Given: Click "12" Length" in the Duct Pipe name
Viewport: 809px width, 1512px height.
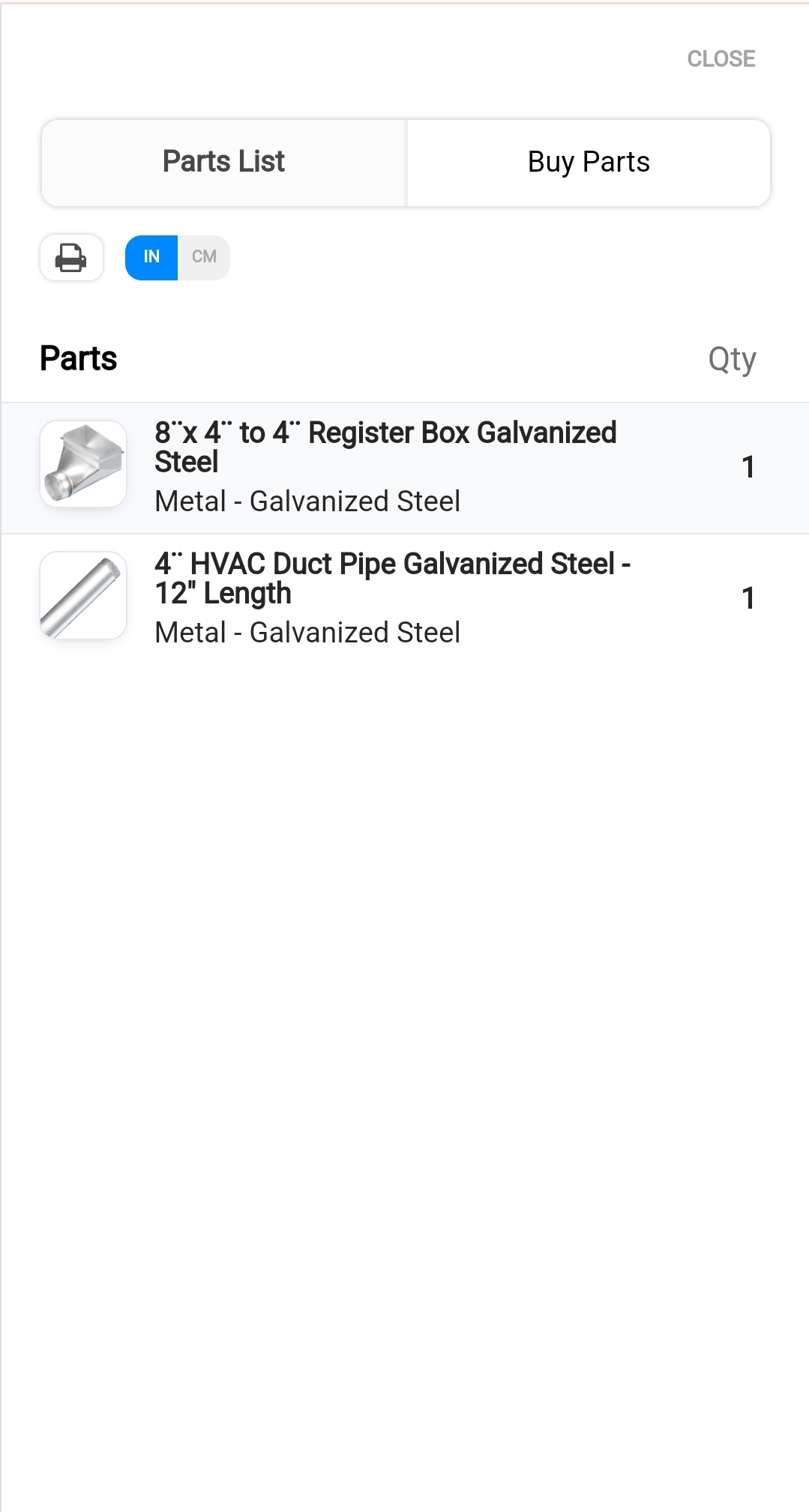Looking at the screenshot, I should click(x=223, y=594).
